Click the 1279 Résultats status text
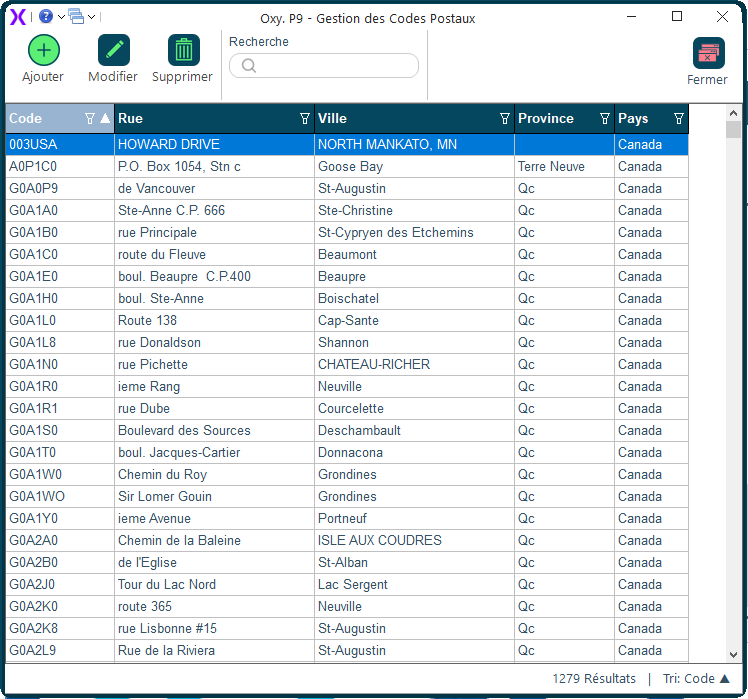The height and width of the screenshot is (699, 748). pyautogui.click(x=594, y=678)
